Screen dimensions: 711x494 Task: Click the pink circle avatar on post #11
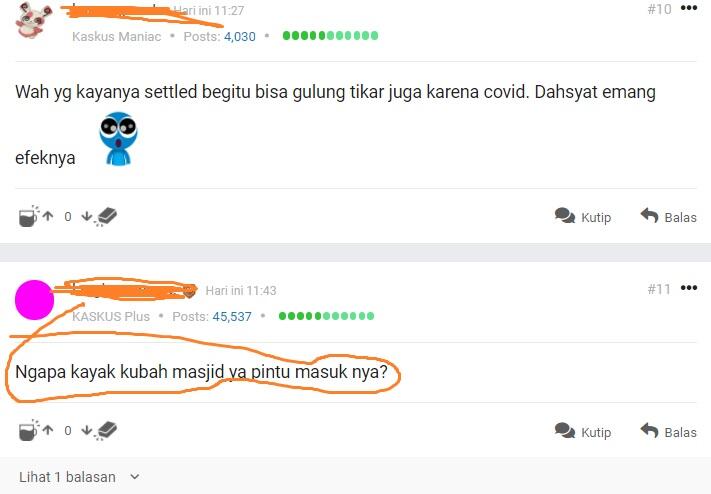click(x=34, y=300)
